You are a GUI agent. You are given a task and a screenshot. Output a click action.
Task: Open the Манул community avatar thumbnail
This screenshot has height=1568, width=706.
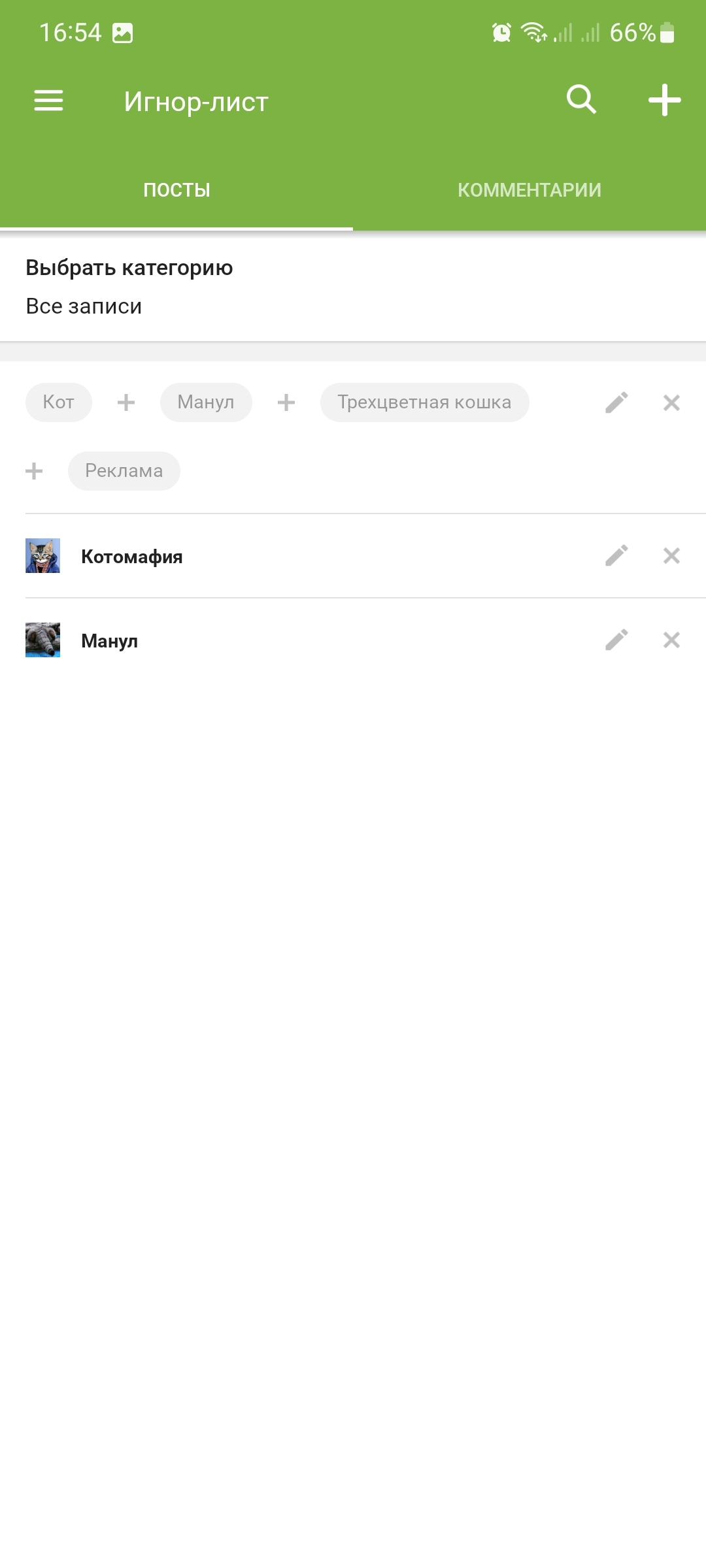click(42, 640)
